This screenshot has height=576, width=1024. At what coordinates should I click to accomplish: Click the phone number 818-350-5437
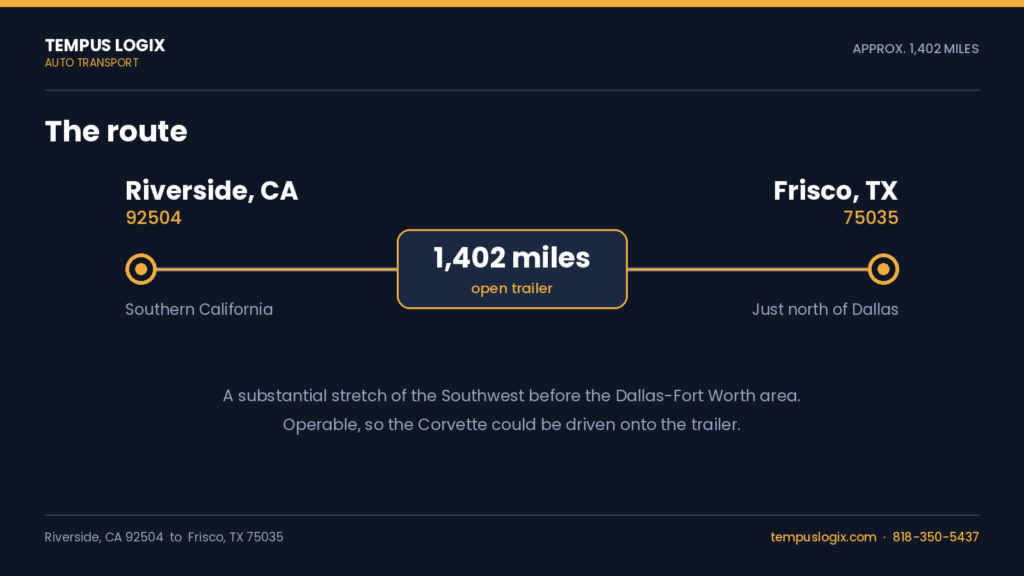935,537
